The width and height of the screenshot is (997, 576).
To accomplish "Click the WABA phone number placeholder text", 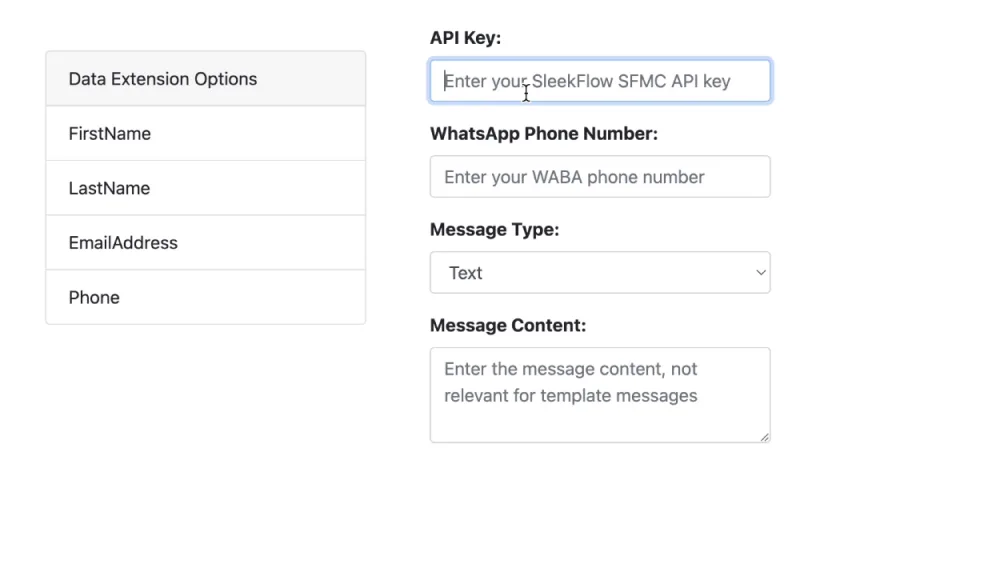I will coord(573,177).
